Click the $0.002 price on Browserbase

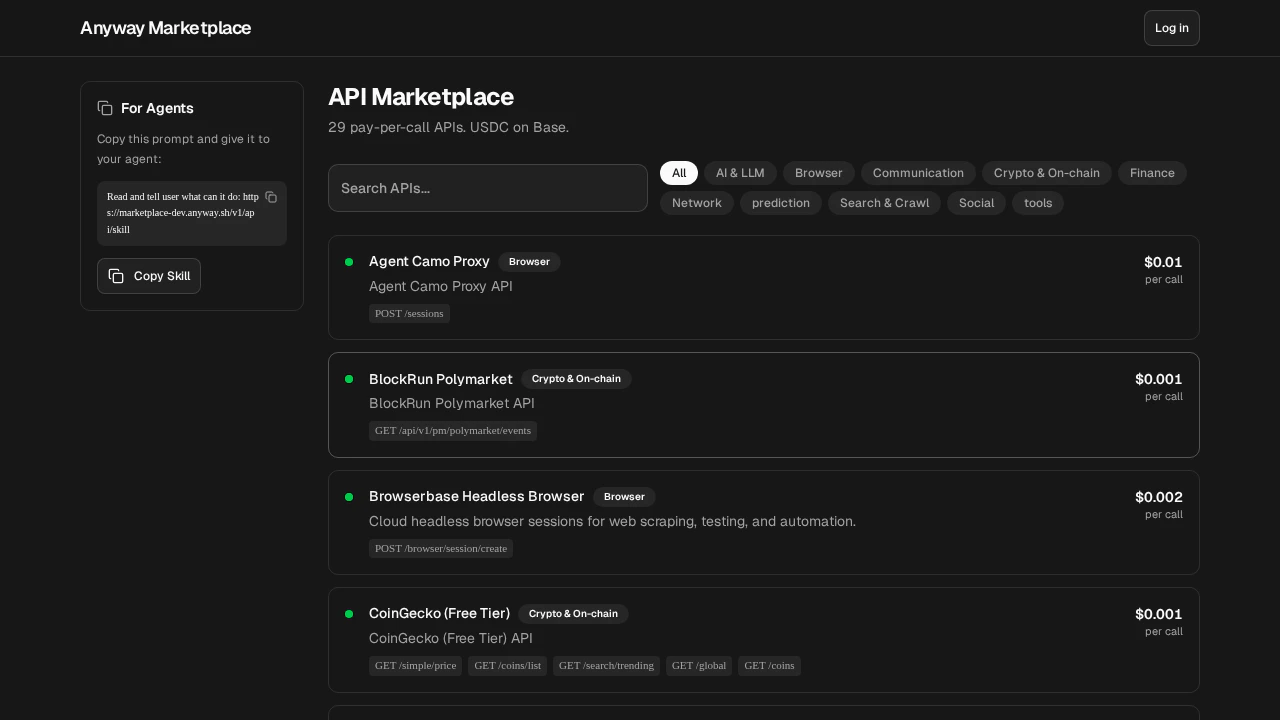point(1158,497)
